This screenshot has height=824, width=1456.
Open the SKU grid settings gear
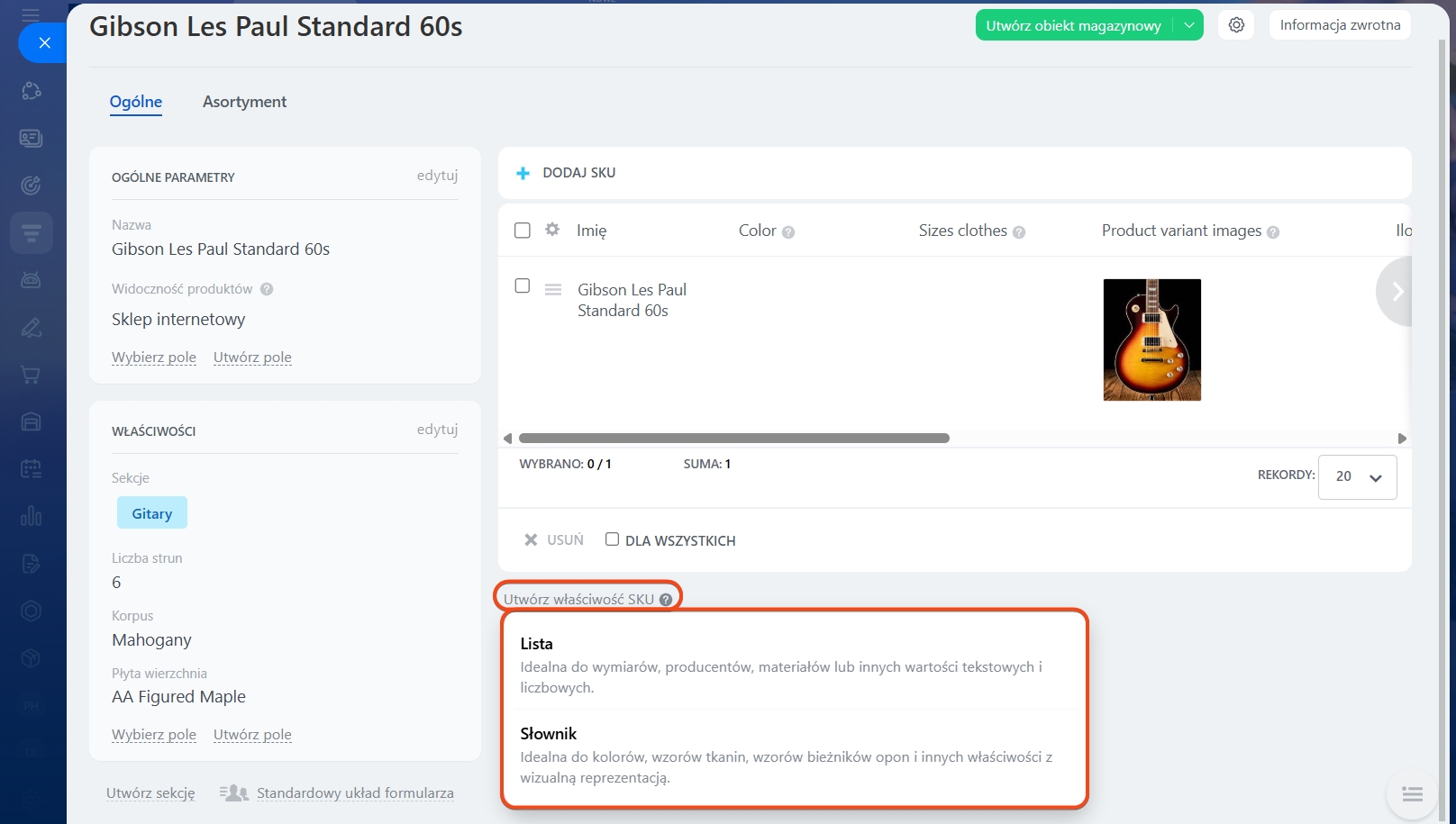coord(552,230)
